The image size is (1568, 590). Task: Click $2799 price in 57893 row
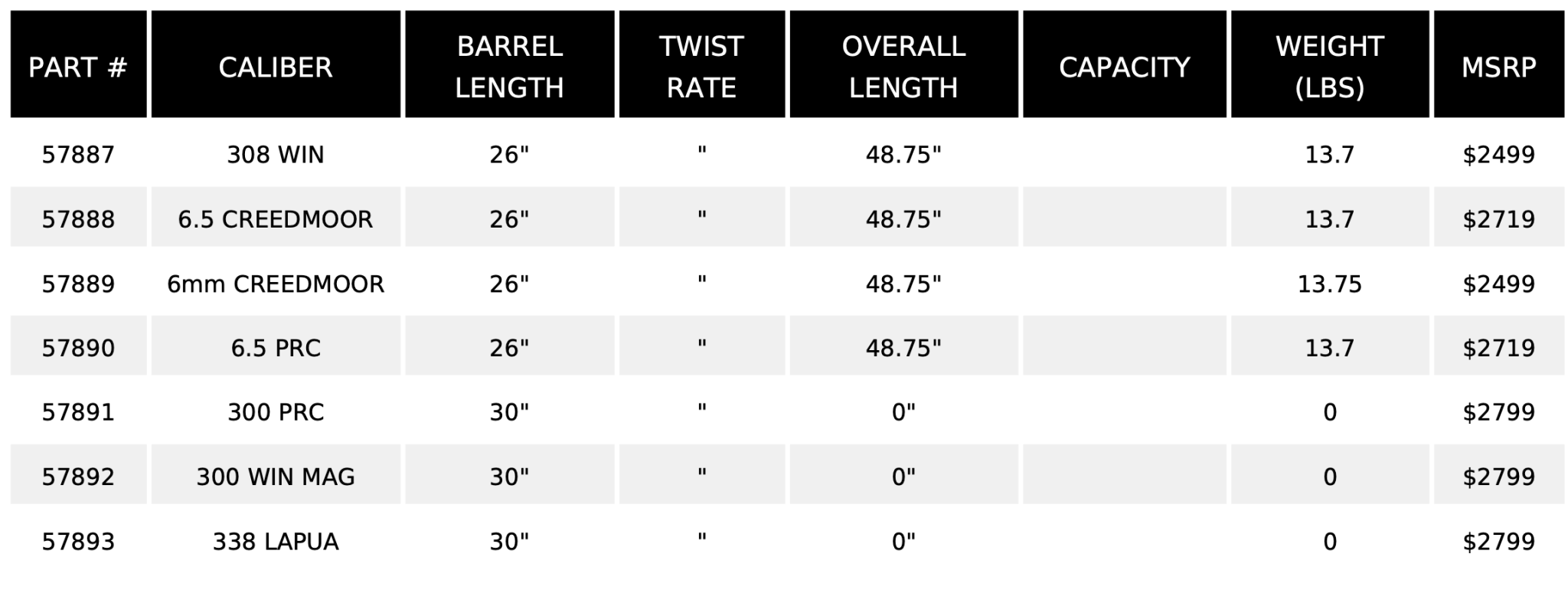[x=1499, y=542]
